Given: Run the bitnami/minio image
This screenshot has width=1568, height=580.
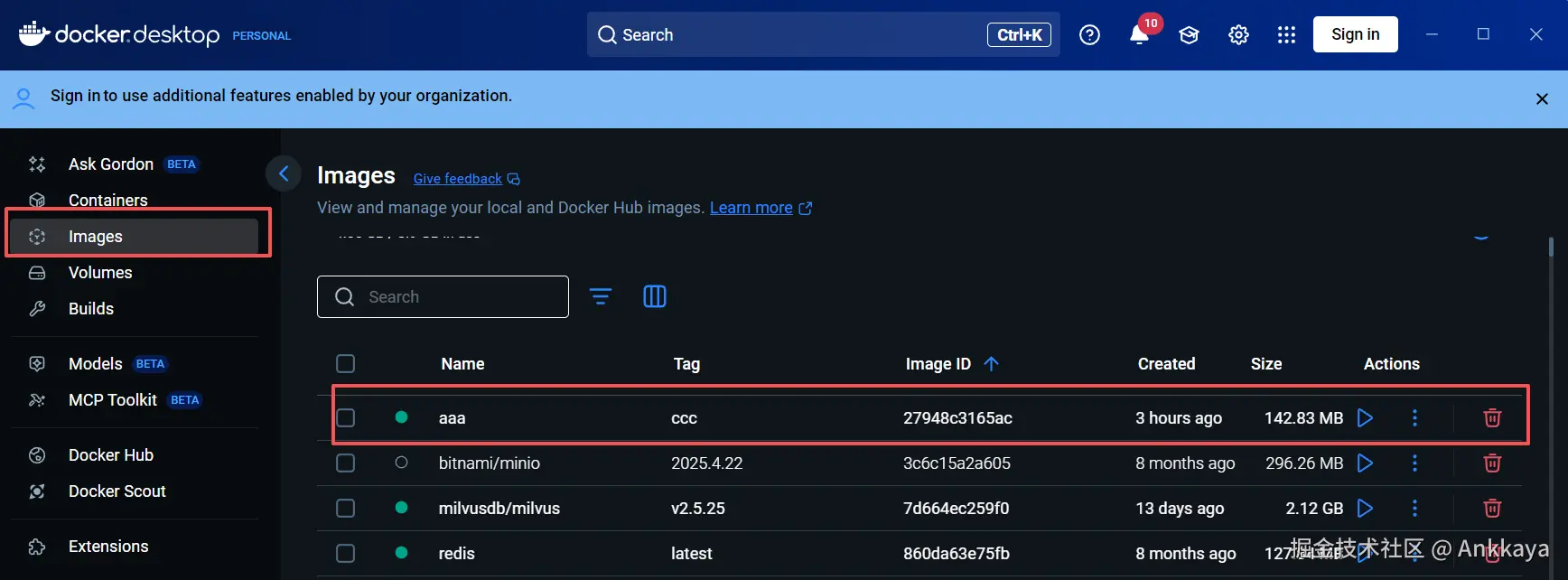Looking at the screenshot, I should pyautogui.click(x=1366, y=463).
